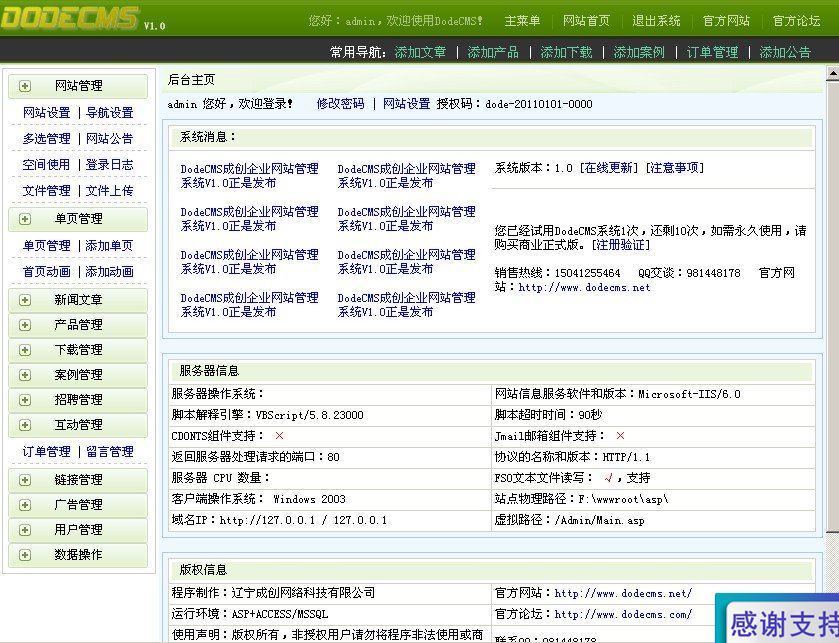Open 官方论坛 in the top bar
This screenshot has height=643, width=839.
[x=797, y=21]
